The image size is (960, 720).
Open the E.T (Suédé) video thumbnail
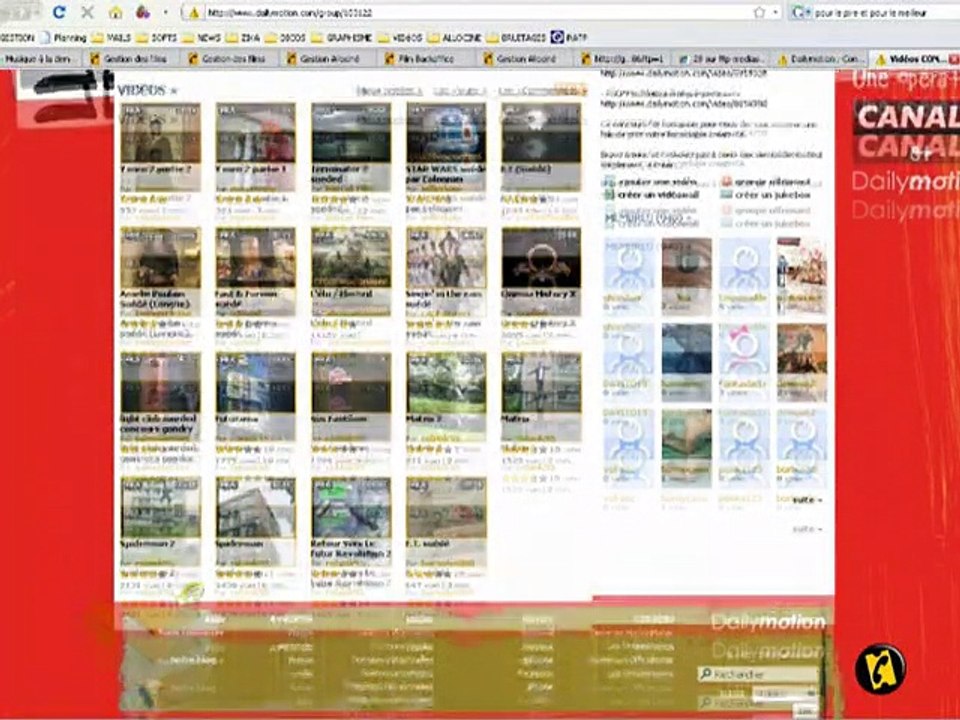click(x=541, y=132)
